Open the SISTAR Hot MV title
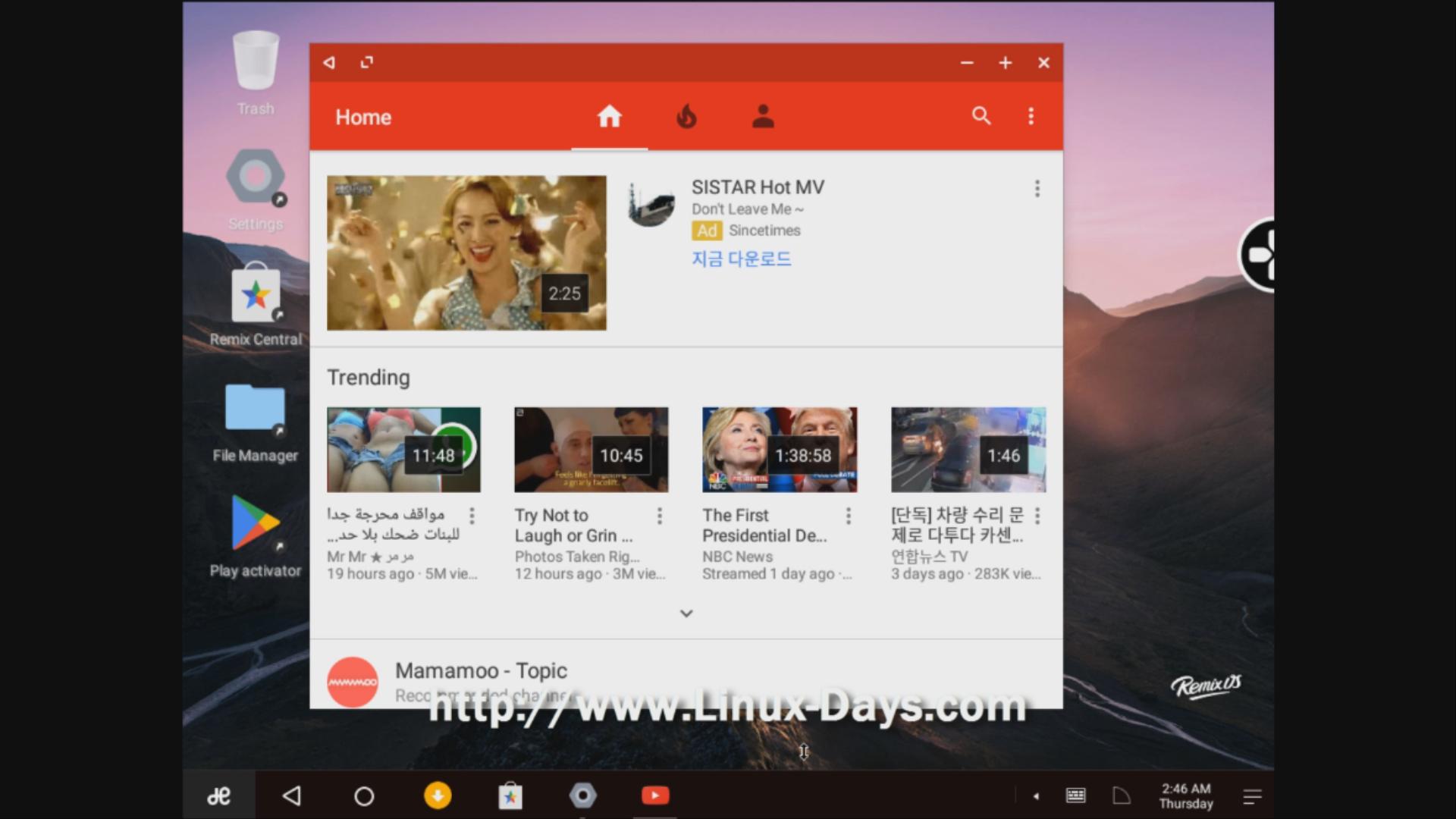1456x819 pixels. click(x=758, y=187)
